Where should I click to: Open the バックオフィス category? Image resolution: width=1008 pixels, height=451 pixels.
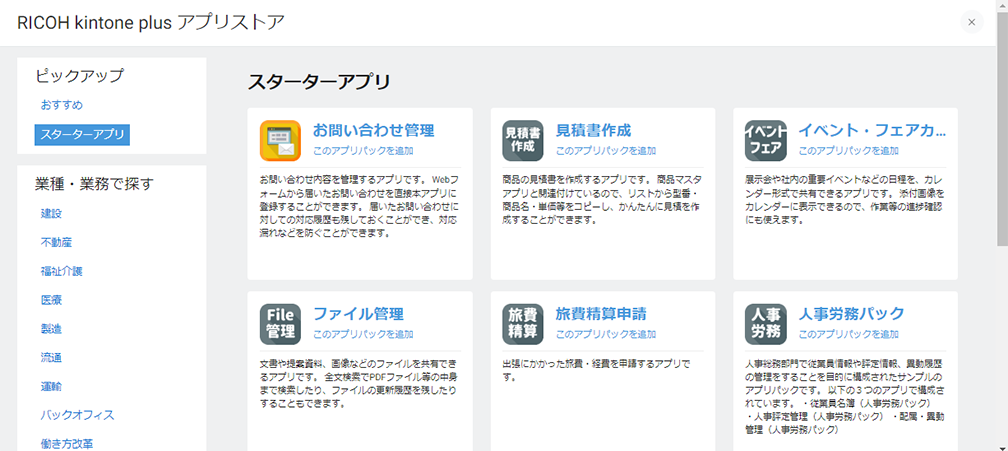point(77,415)
